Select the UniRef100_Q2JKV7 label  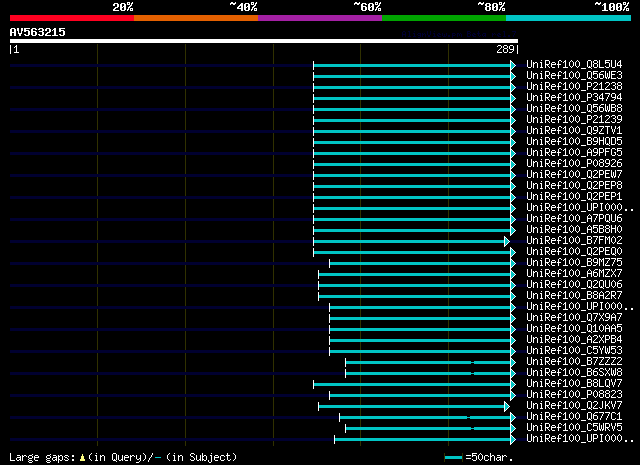pos(574,406)
